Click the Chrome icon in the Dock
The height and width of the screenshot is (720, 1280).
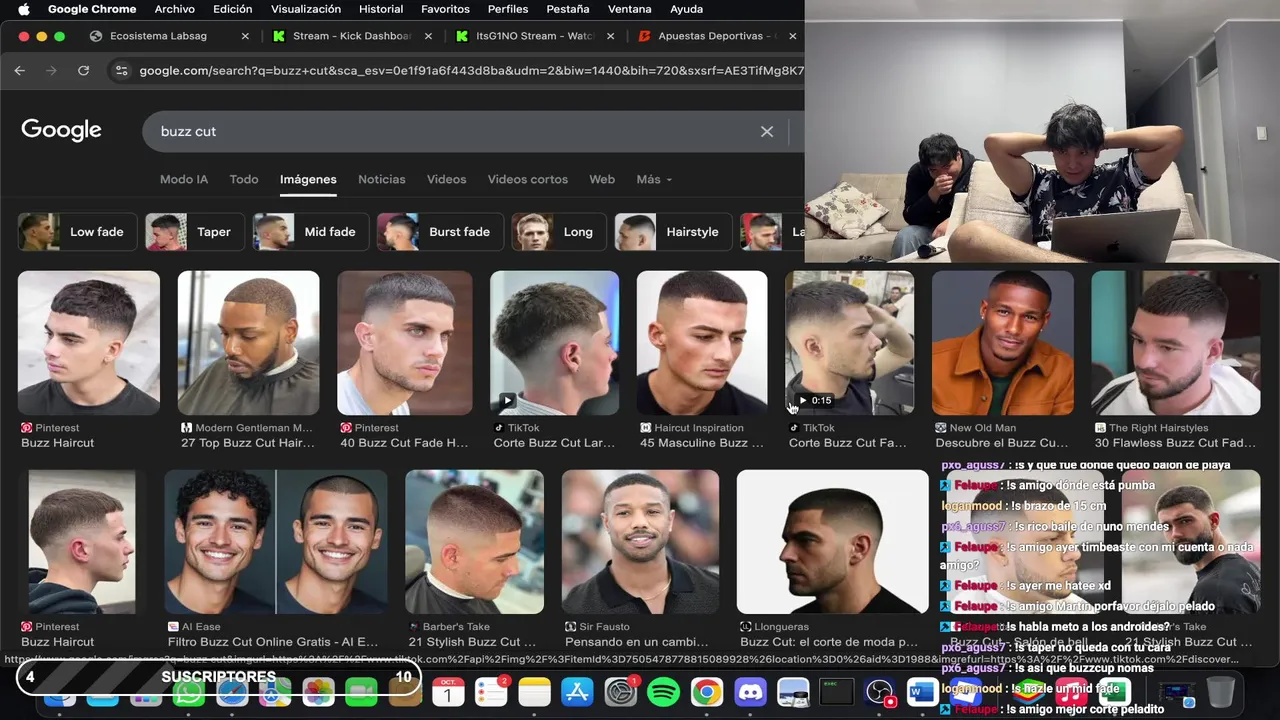coord(707,691)
